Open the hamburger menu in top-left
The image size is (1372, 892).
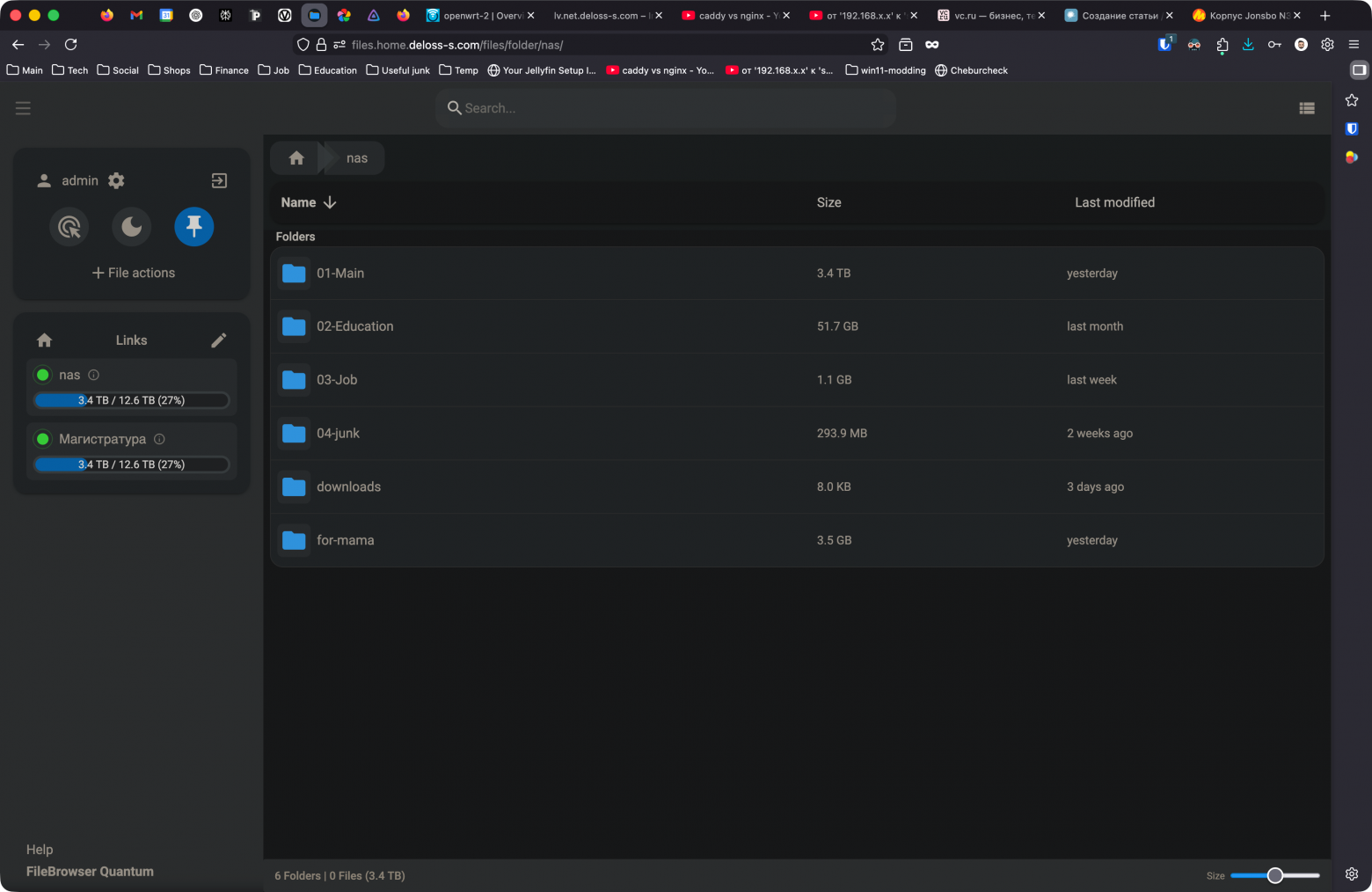click(x=23, y=107)
